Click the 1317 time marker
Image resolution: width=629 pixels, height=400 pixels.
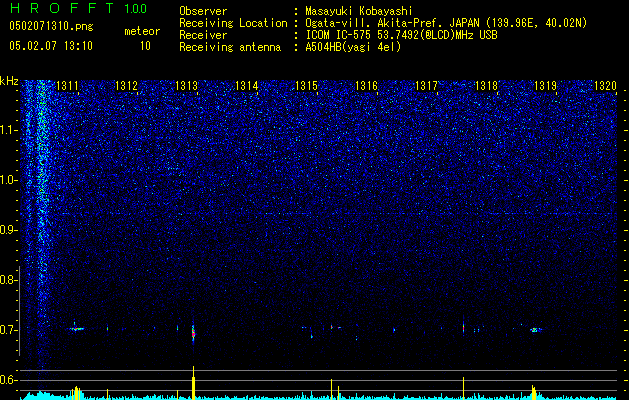(x=426, y=85)
